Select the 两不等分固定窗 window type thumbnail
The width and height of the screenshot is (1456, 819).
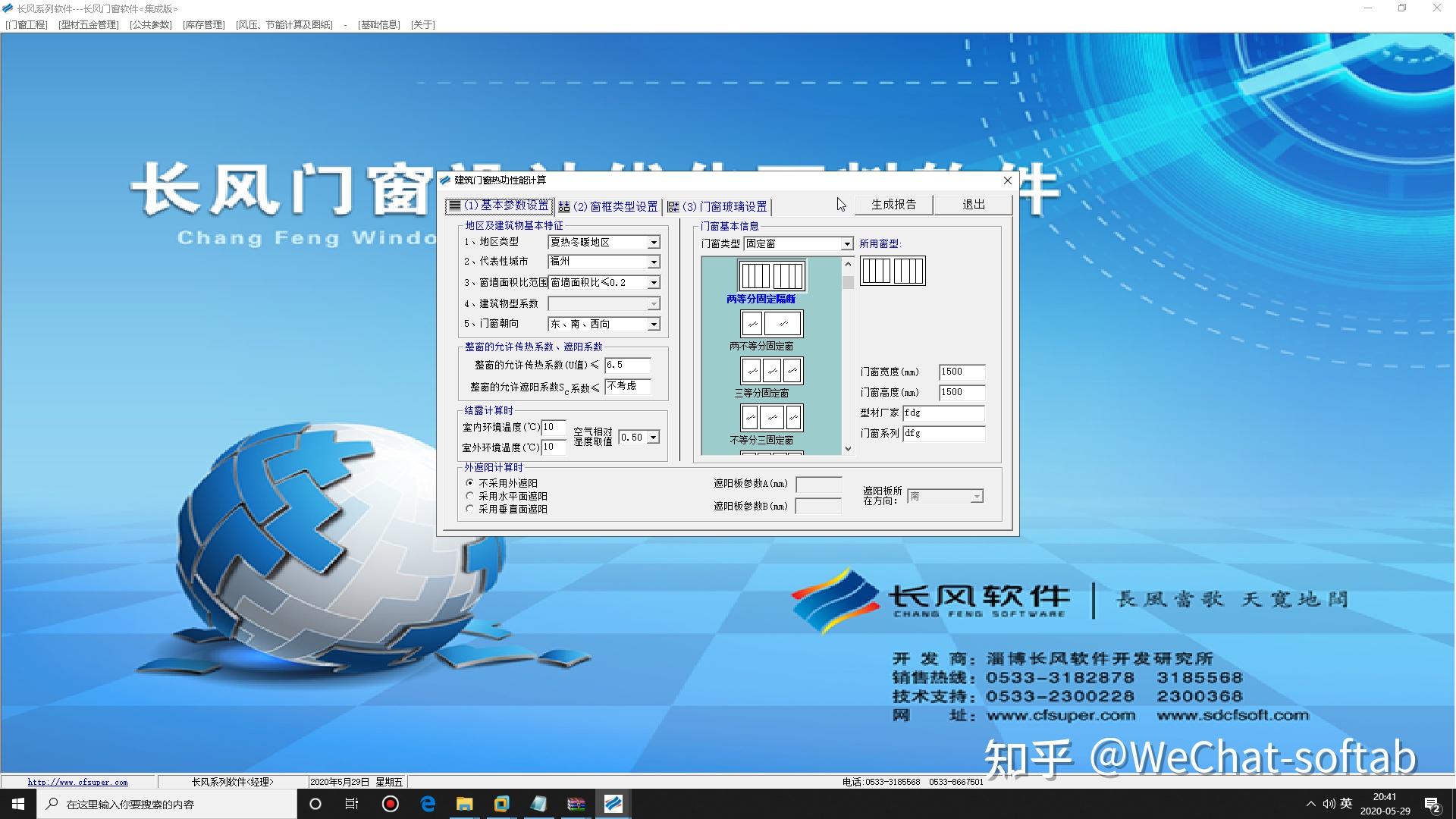tap(771, 324)
